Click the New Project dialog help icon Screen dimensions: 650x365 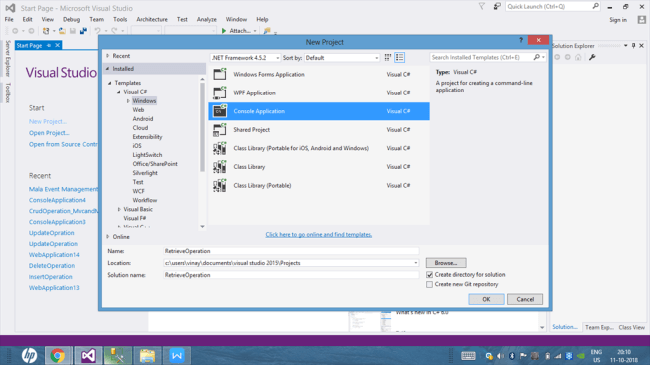[521, 40]
